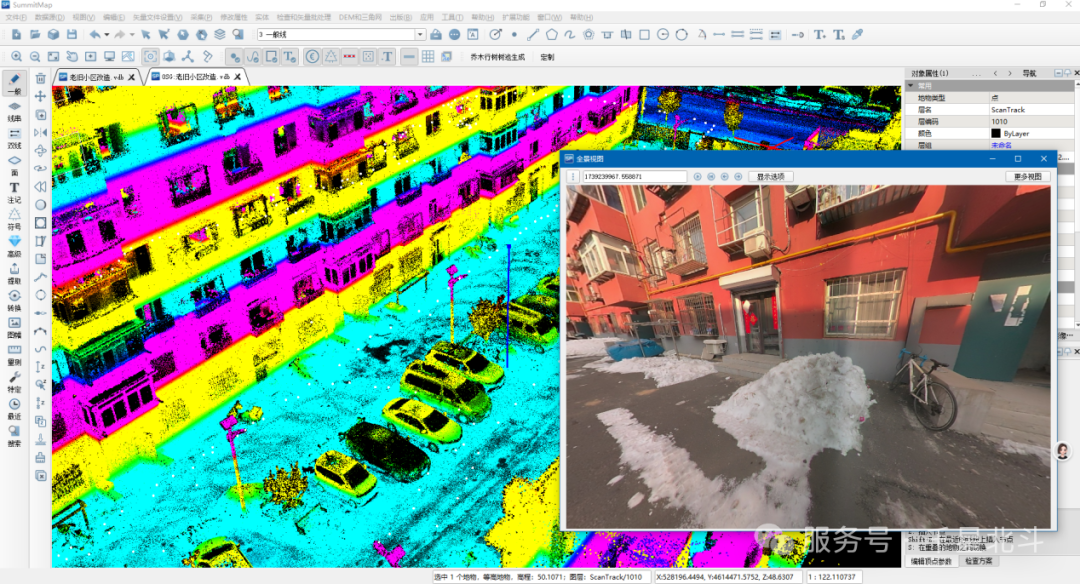Open the 最近 clock tool in sidebar
The width and height of the screenshot is (1080, 584).
[x=14, y=408]
